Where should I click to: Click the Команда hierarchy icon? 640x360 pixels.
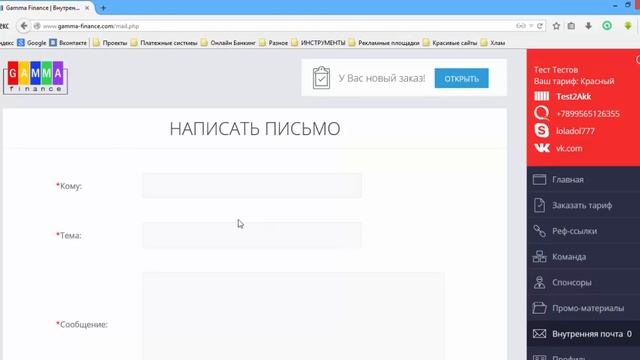pyautogui.click(x=539, y=257)
